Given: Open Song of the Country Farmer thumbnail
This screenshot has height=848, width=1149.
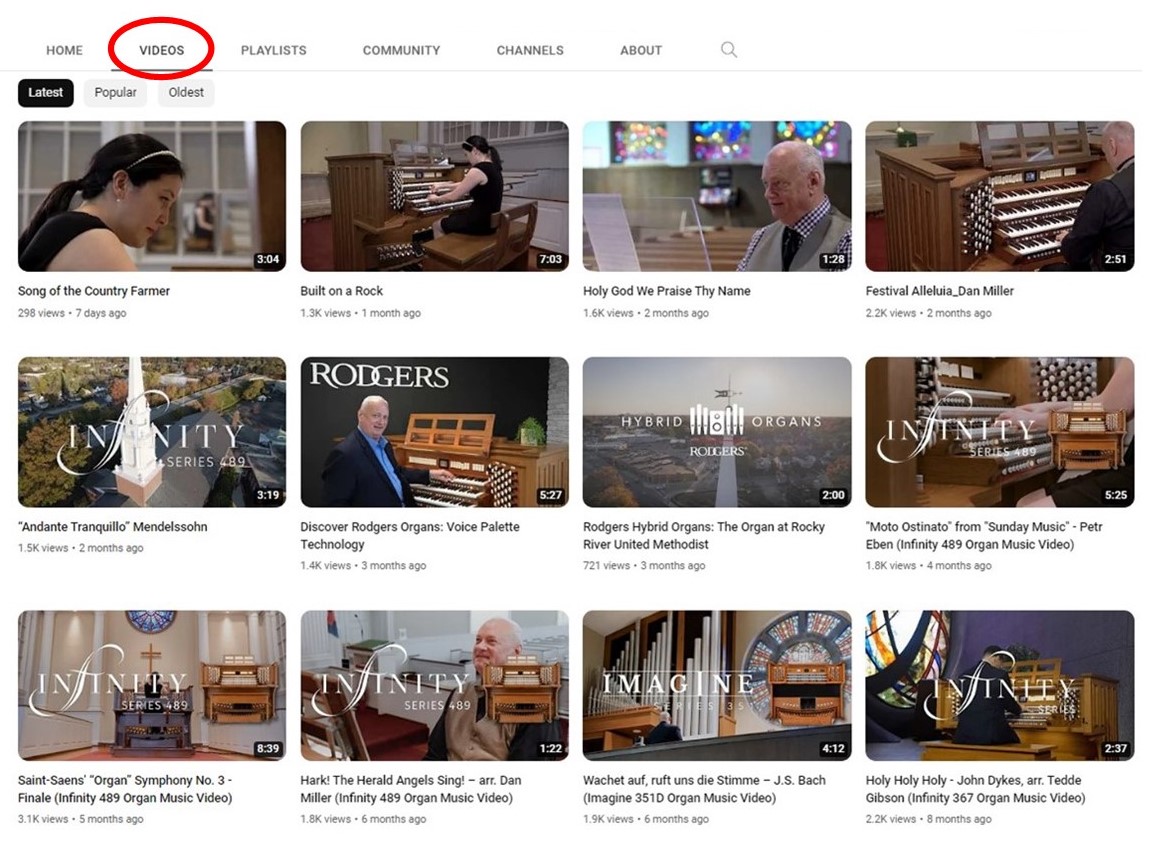Looking at the screenshot, I should [x=152, y=196].
